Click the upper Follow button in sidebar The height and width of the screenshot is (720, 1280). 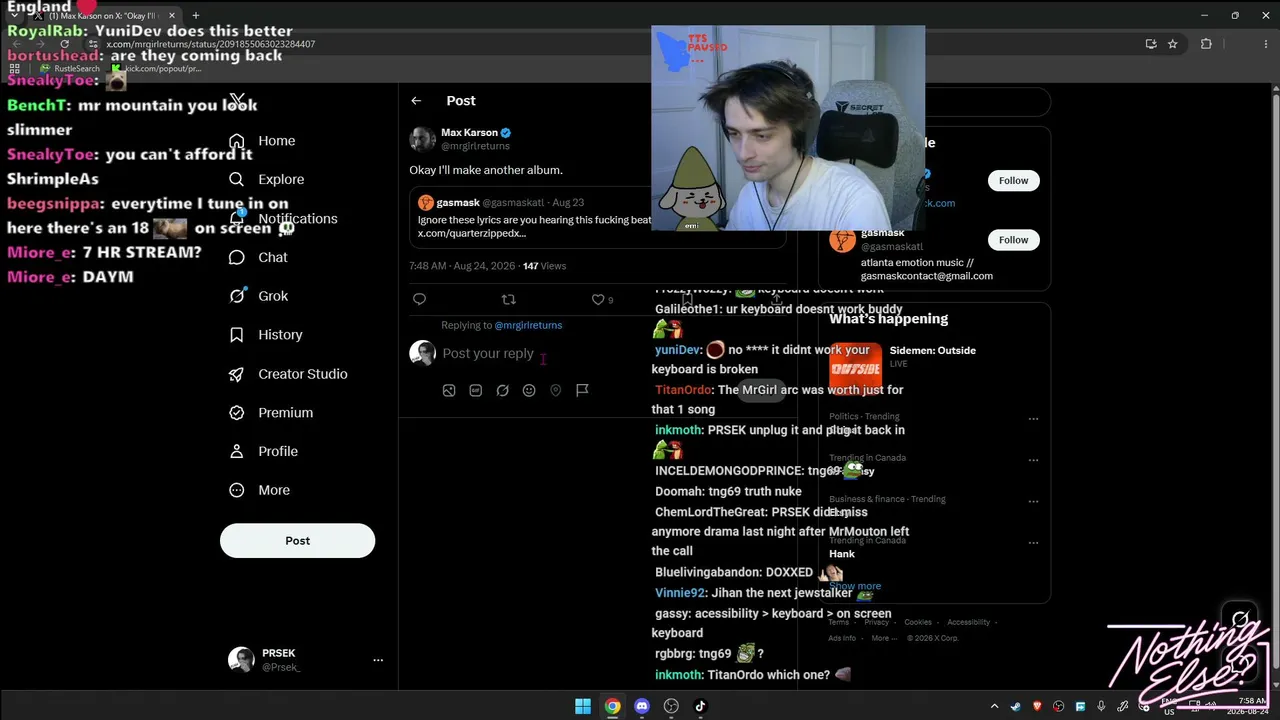1013,181
